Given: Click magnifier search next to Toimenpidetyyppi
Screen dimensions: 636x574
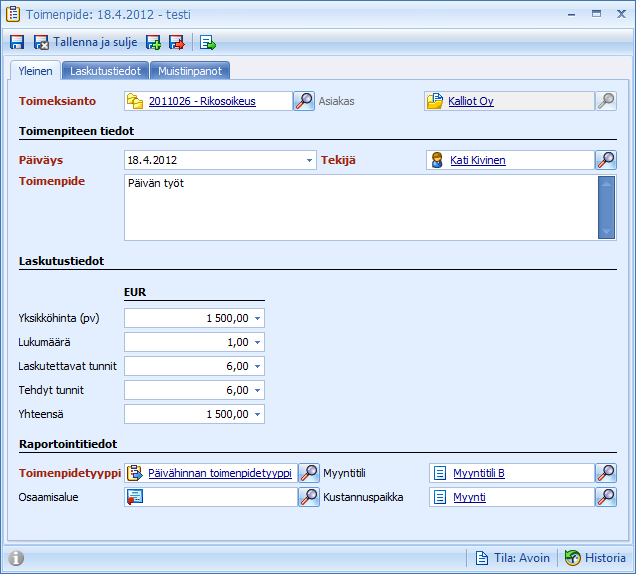Looking at the screenshot, I should coord(309,473).
